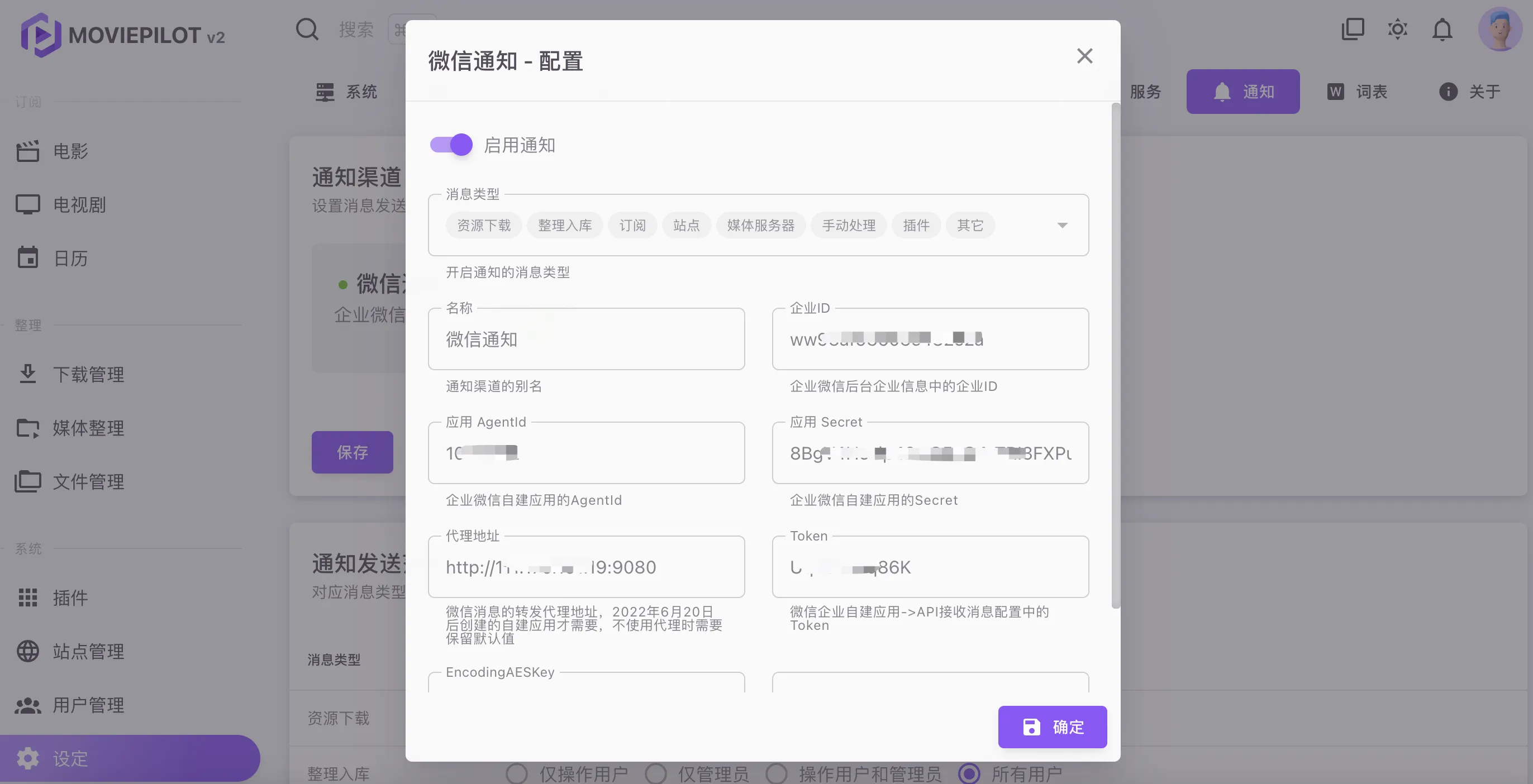Click the 搜索 search box
The width and height of the screenshot is (1533, 784).
click(356, 29)
